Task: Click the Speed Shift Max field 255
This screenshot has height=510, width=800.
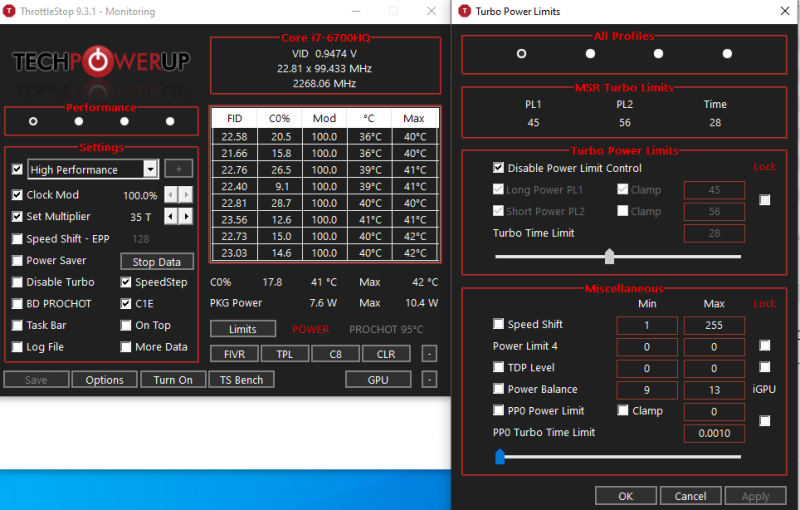Action: click(x=714, y=325)
